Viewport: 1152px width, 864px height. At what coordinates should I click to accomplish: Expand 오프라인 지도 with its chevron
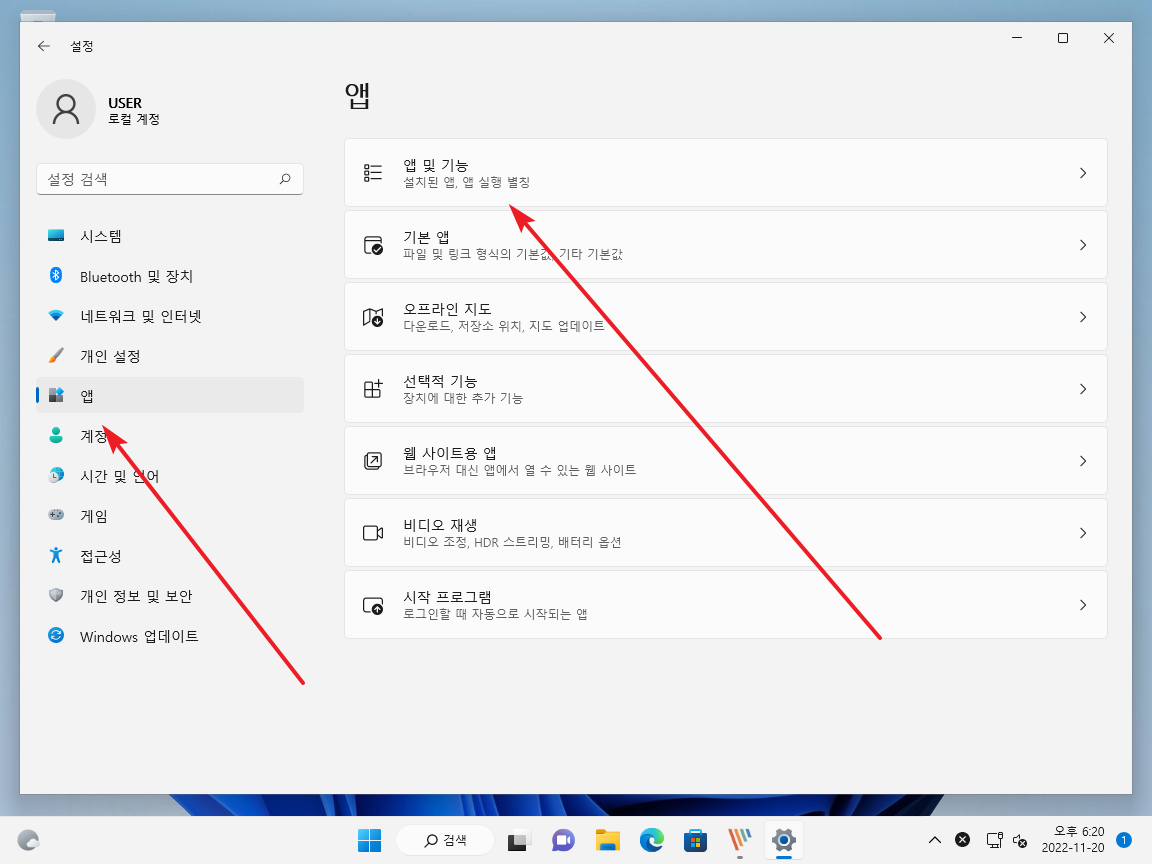pyautogui.click(x=1083, y=316)
